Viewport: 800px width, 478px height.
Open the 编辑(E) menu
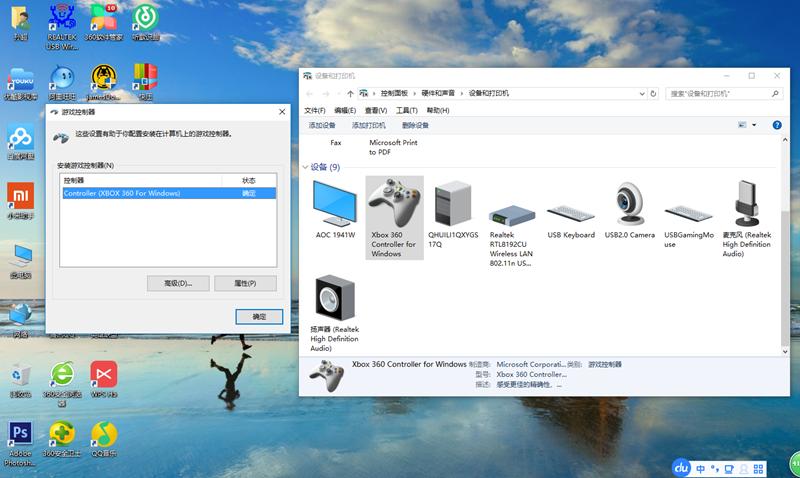[345, 110]
